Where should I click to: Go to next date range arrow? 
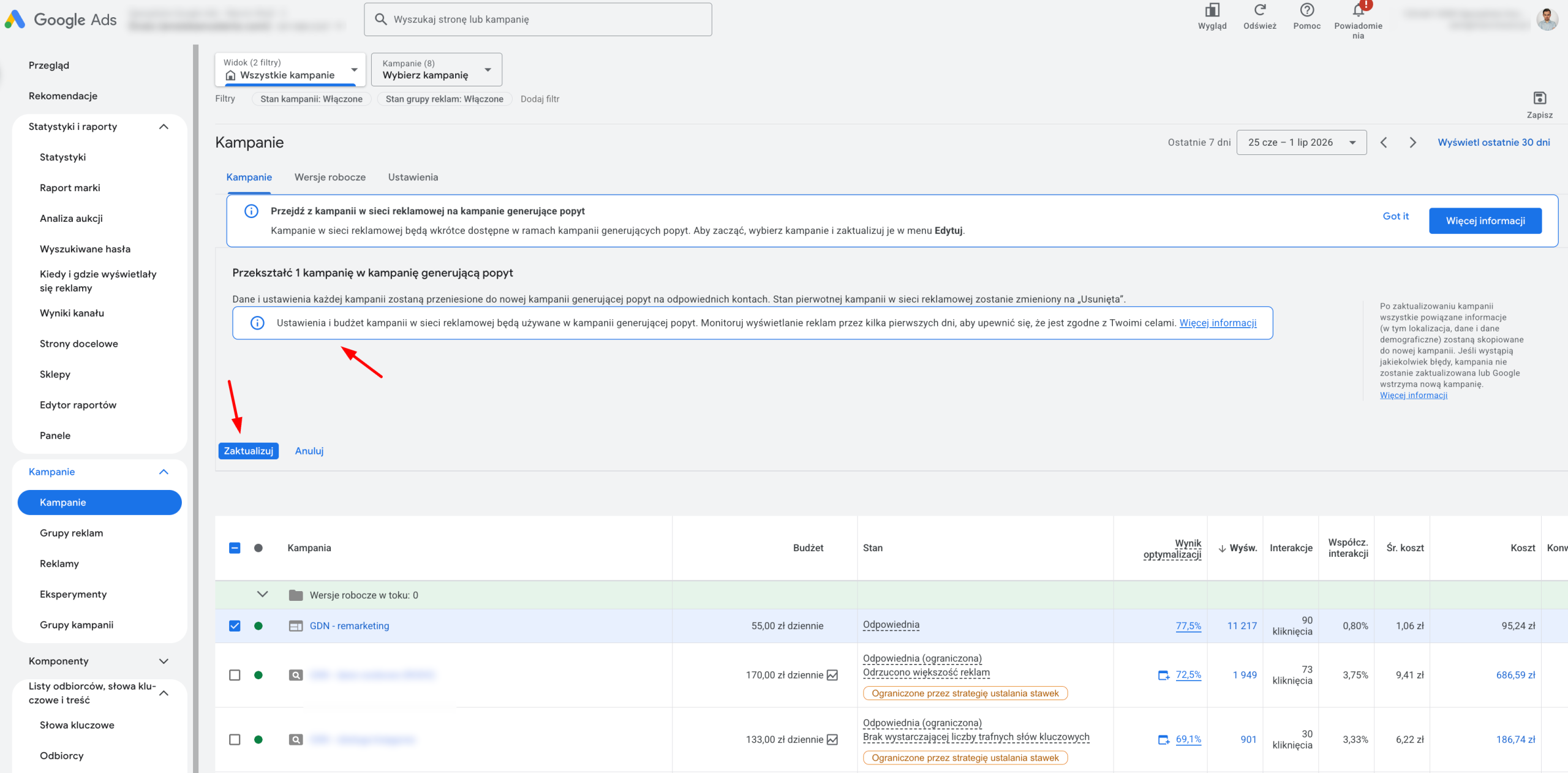(1412, 143)
